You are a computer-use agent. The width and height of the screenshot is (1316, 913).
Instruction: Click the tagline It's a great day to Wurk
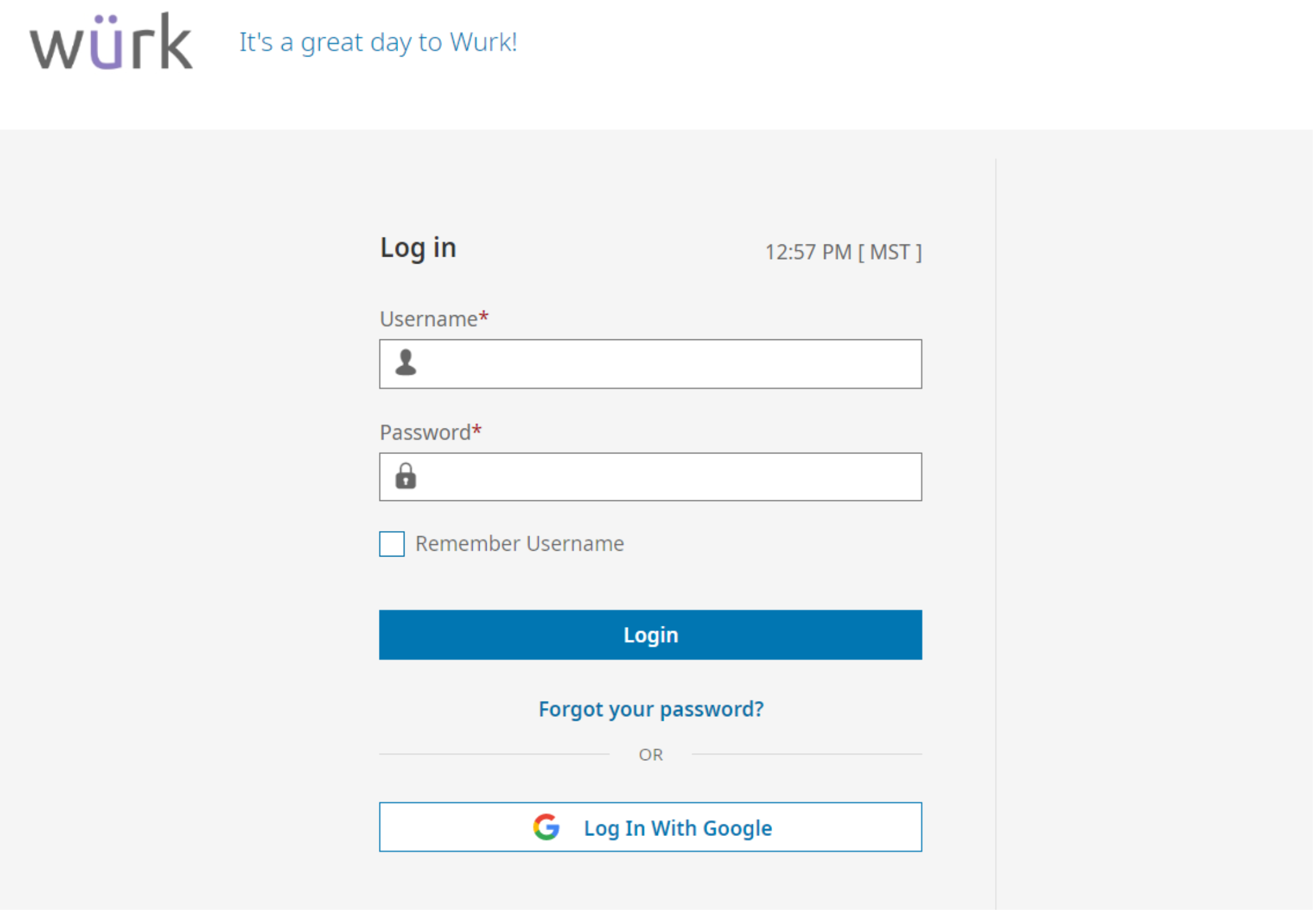[x=378, y=42]
